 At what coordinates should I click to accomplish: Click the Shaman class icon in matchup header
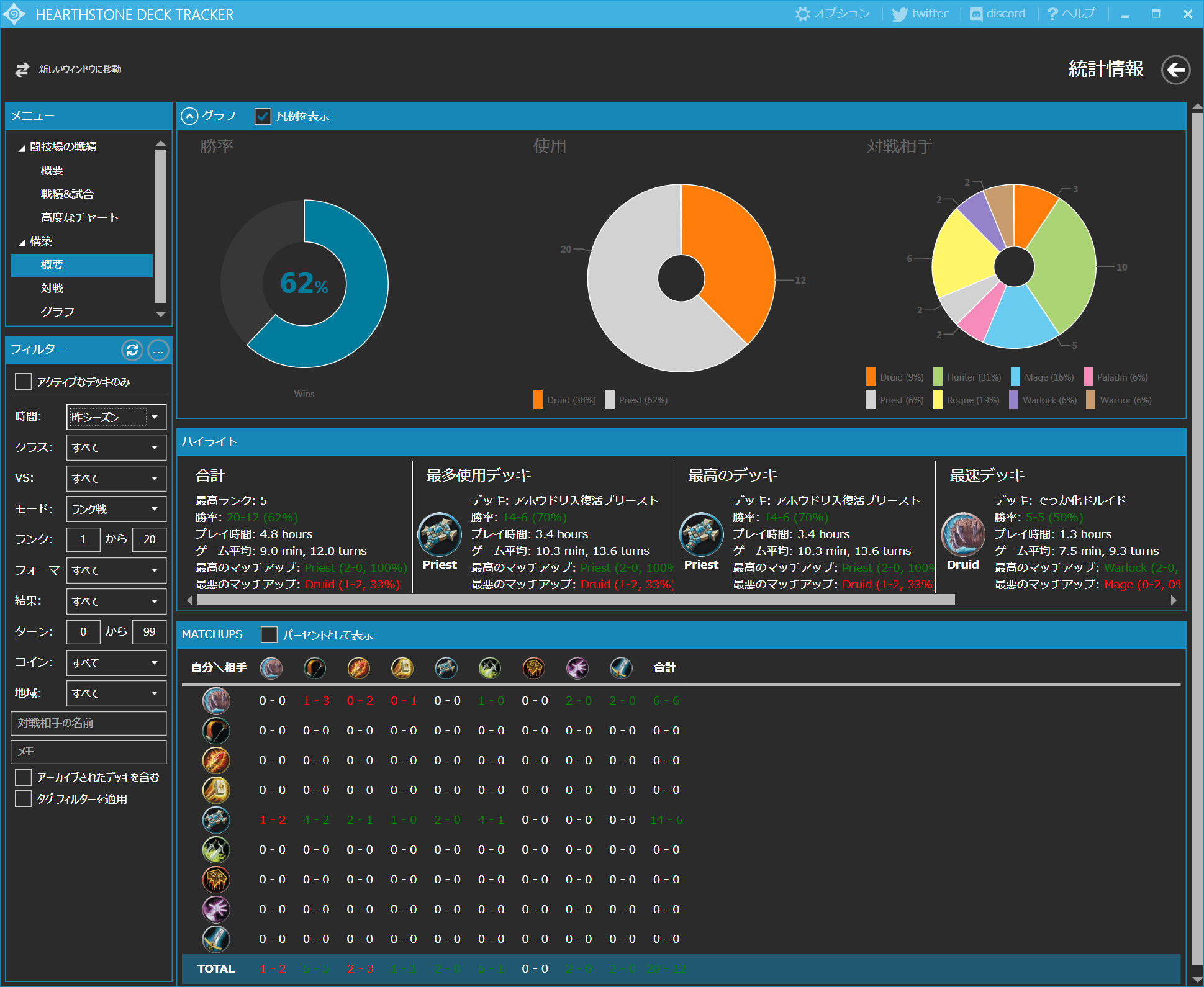pos(533,668)
